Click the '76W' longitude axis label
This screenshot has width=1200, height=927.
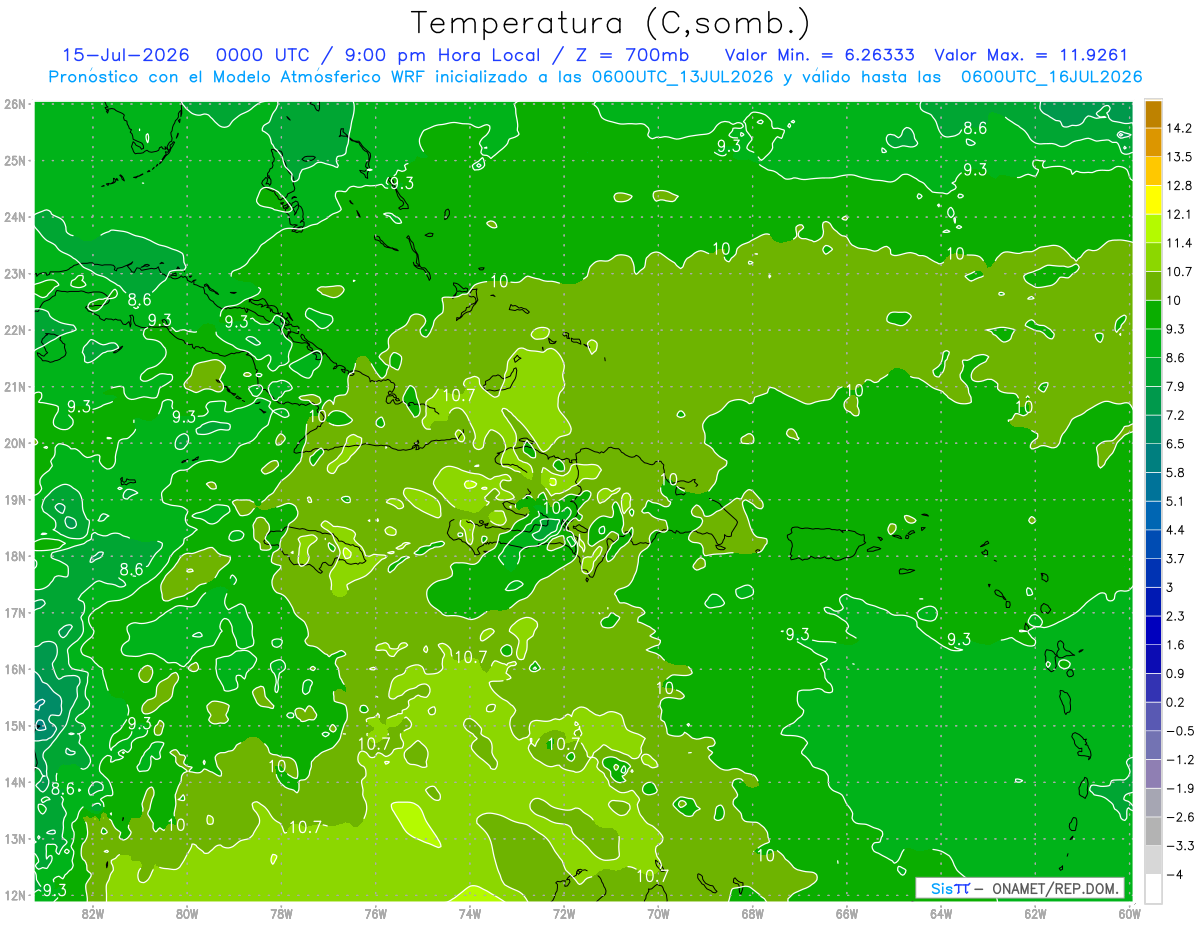pos(375,913)
